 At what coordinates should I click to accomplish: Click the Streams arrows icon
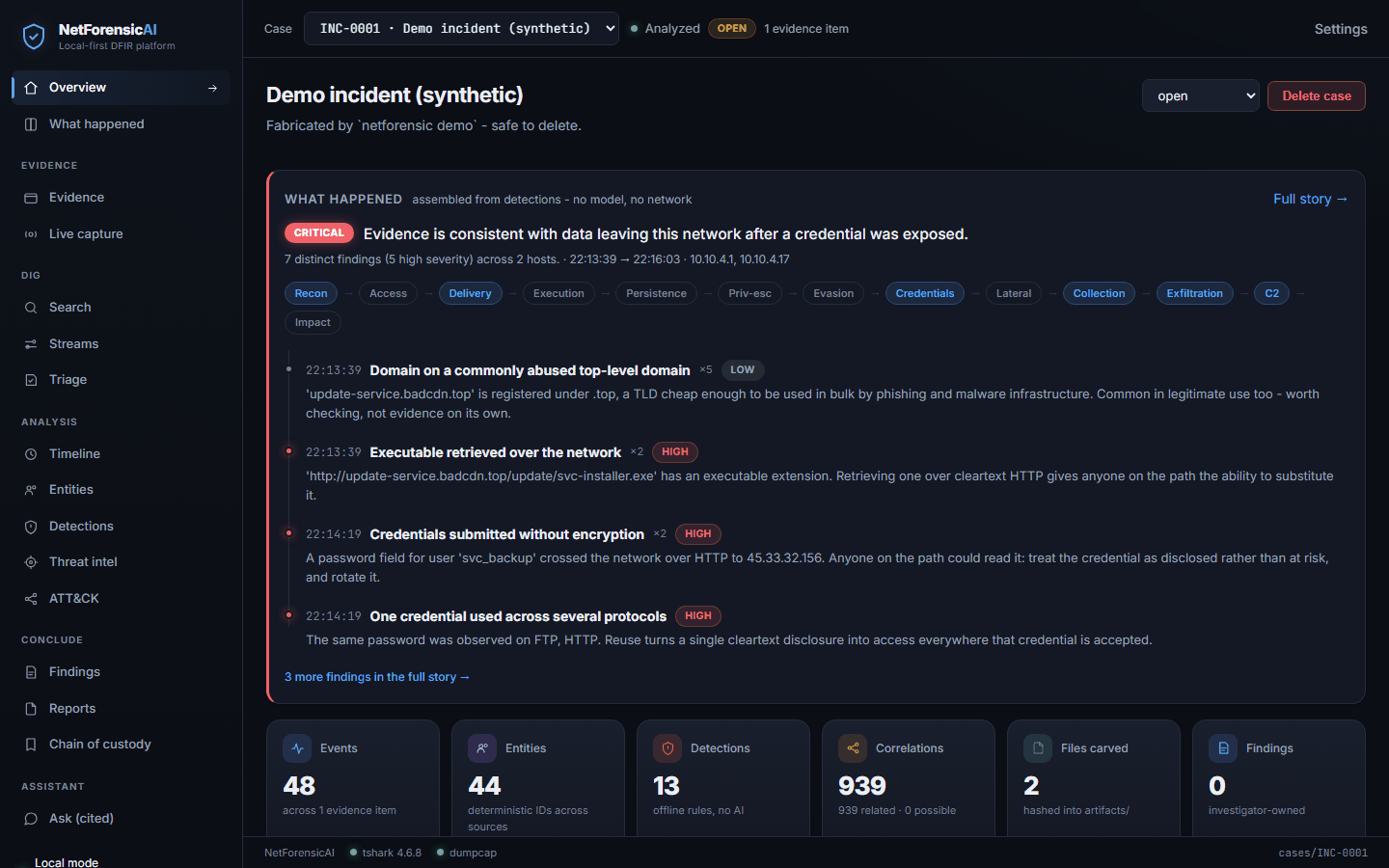pyautogui.click(x=31, y=344)
